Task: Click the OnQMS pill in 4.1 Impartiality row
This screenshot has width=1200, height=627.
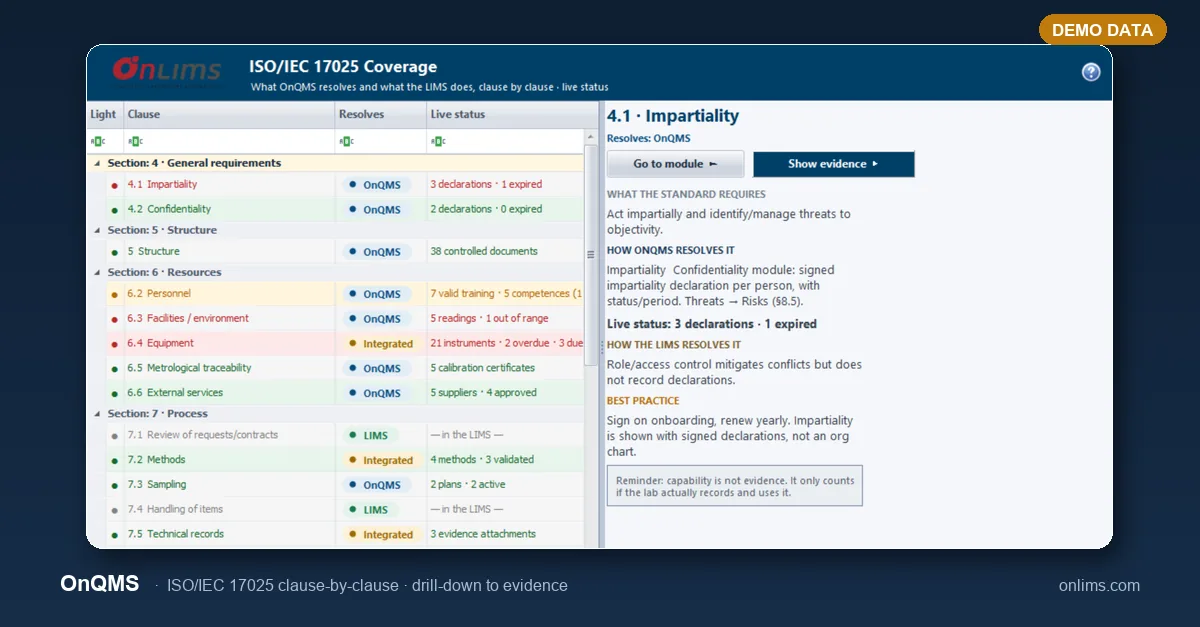Action: click(375, 185)
